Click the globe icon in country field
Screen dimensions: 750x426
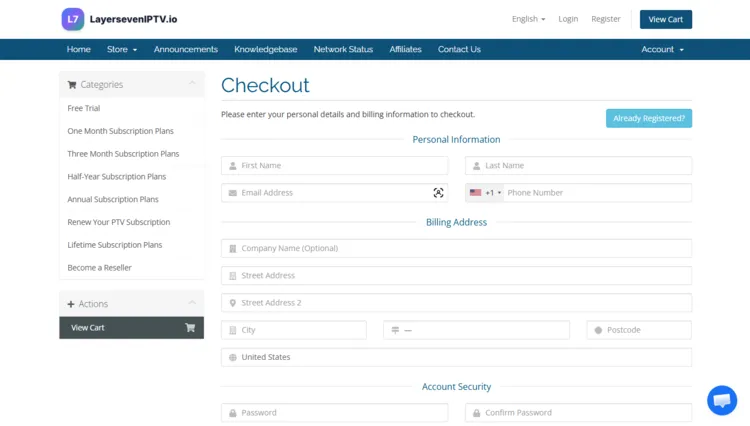pyautogui.click(x=232, y=357)
